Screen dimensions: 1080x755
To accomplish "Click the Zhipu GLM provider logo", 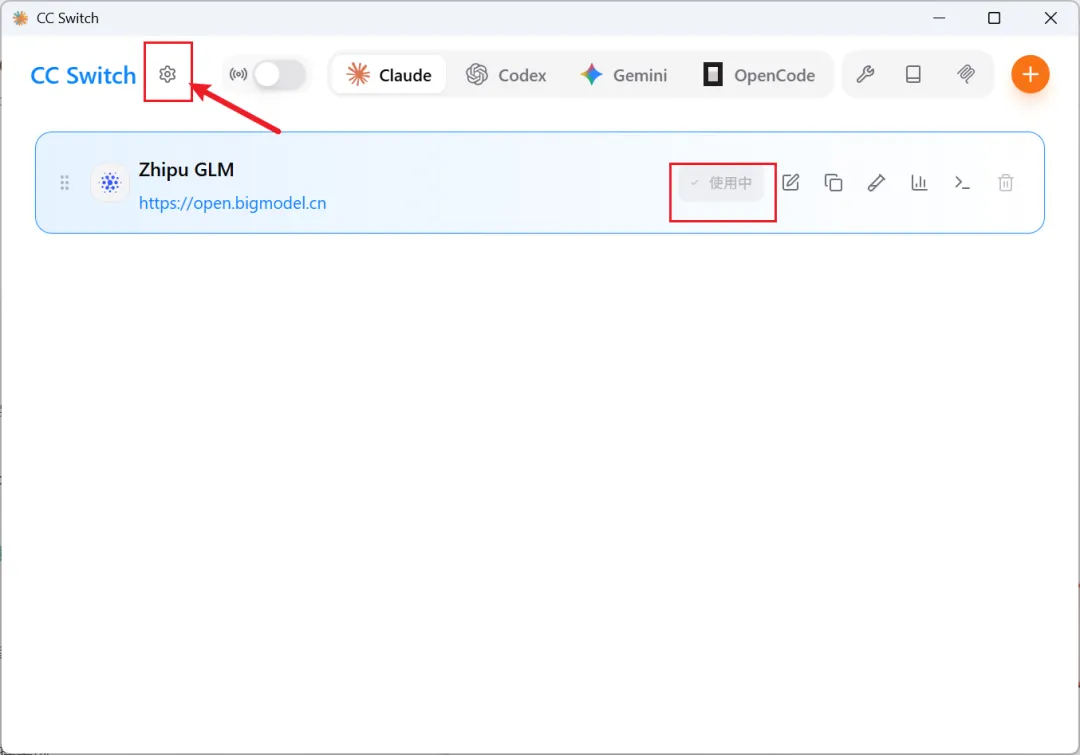I will (x=110, y=183).
